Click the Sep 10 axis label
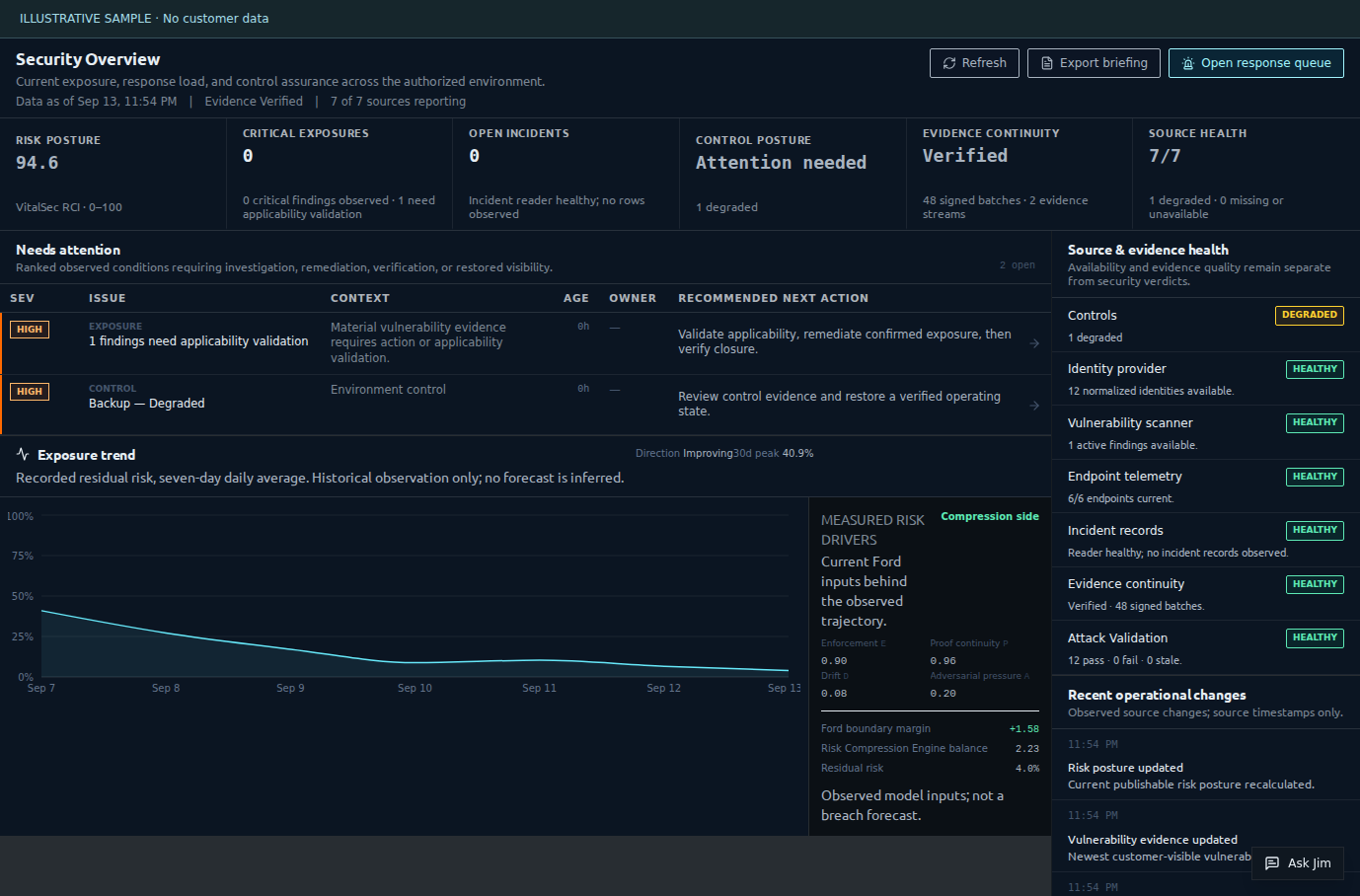The image size is (1360, 896). pyautogui.click(x=415, y=688)
